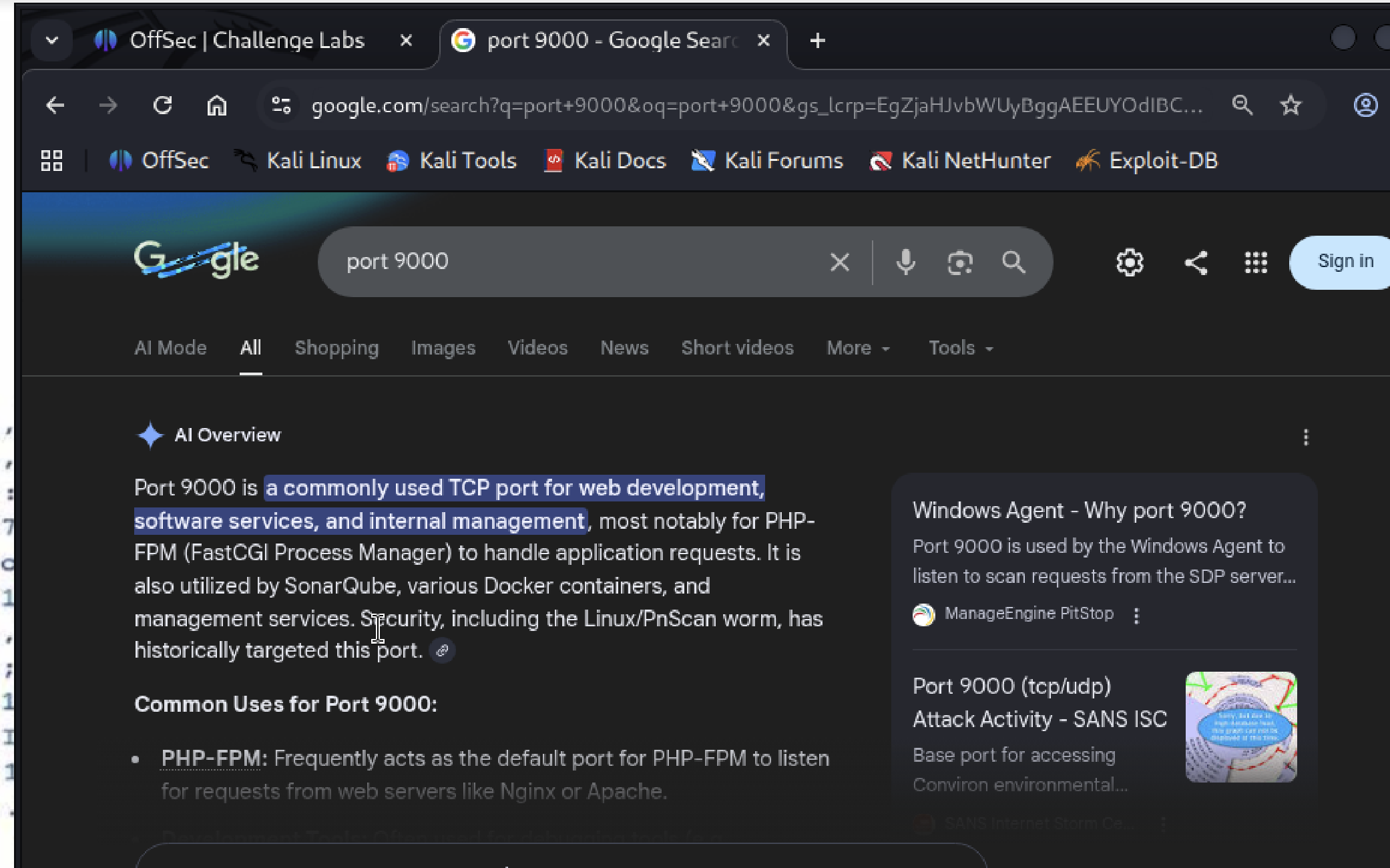The width and height of the screenshot is (1390, 868).
Task: Start voice search with microphone icon
Action: coord(905,262)
